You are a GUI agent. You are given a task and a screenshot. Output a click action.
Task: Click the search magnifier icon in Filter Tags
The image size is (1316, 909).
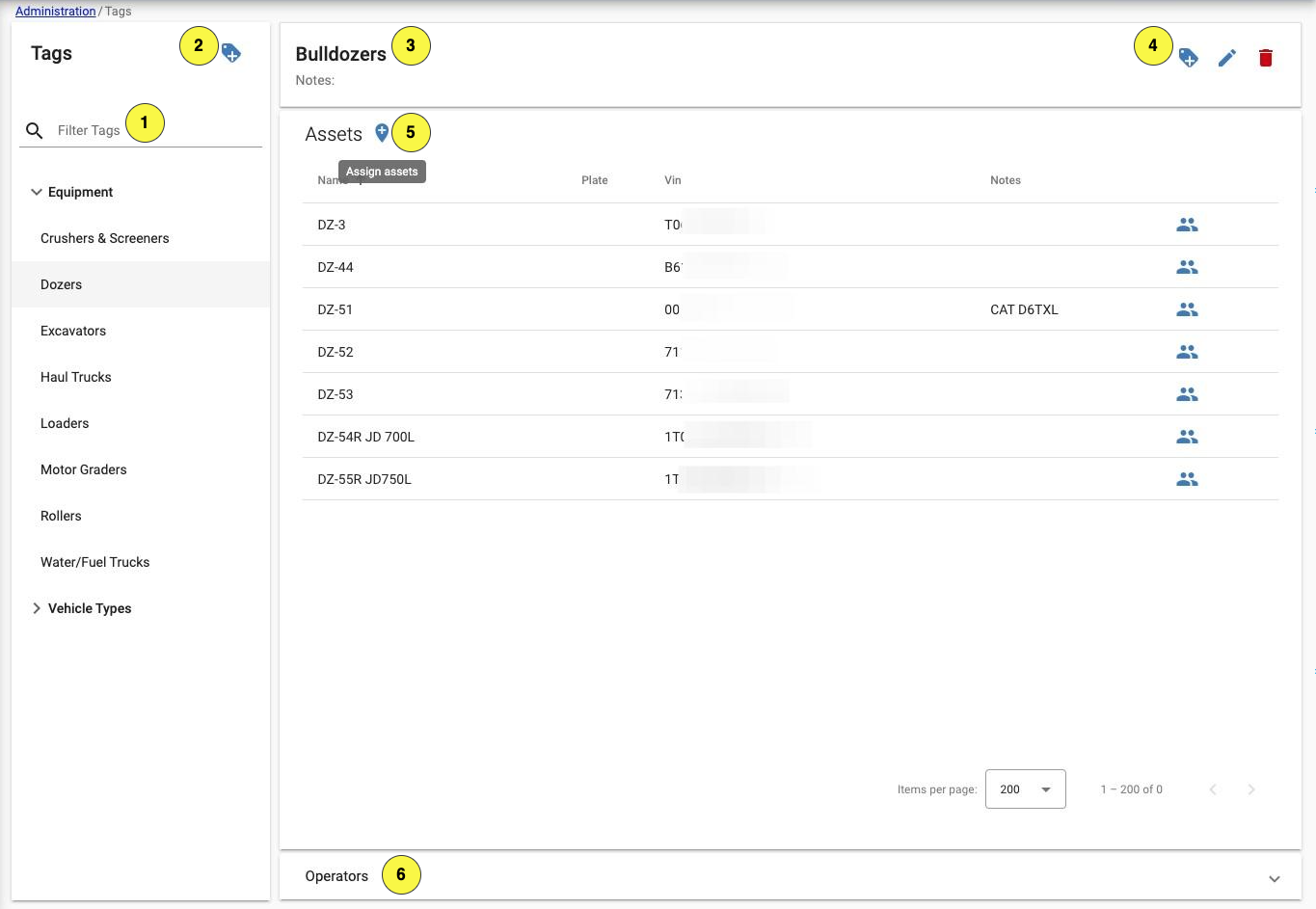pyautogui.click(x=35, y=130)
